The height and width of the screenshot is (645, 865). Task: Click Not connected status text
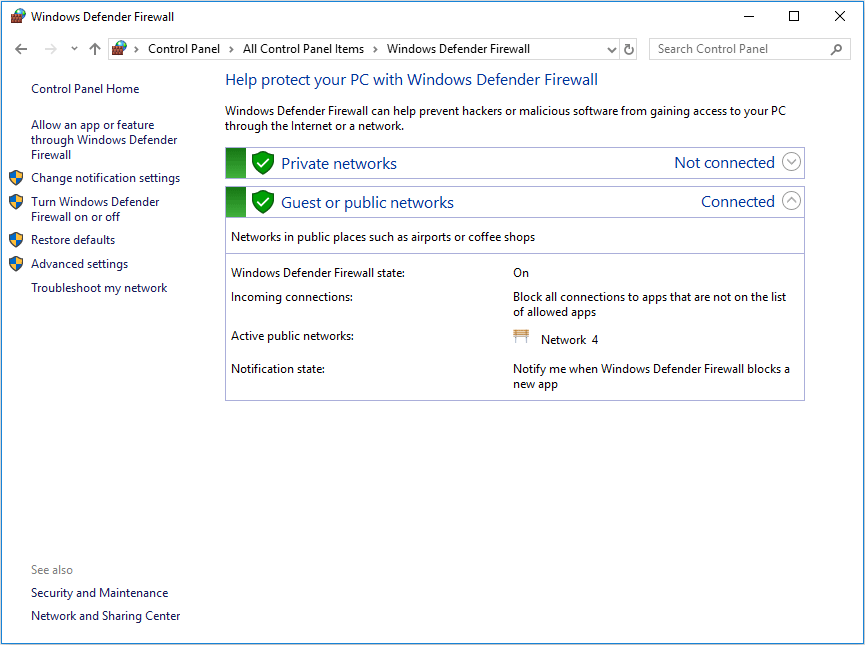point(724,163)
